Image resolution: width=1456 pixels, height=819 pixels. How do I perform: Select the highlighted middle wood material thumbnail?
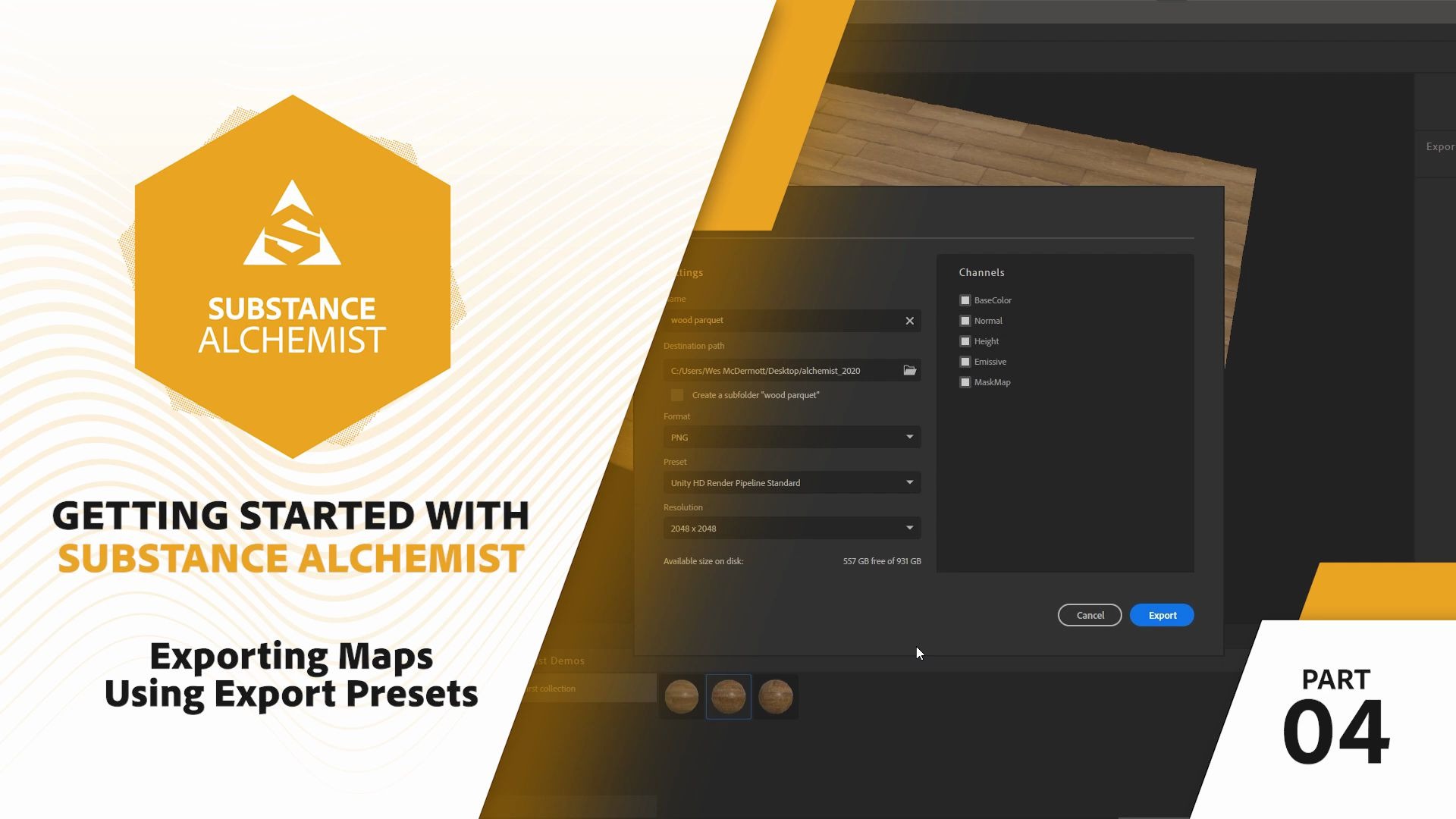728,696
